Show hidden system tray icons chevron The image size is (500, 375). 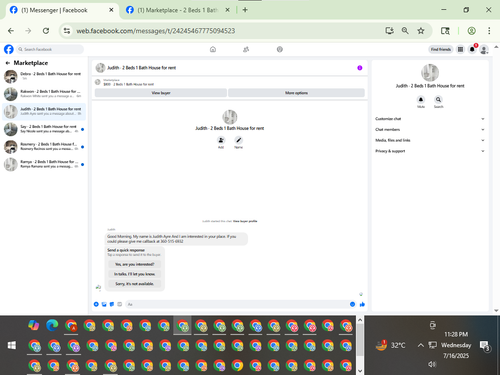tap(421, 345)
